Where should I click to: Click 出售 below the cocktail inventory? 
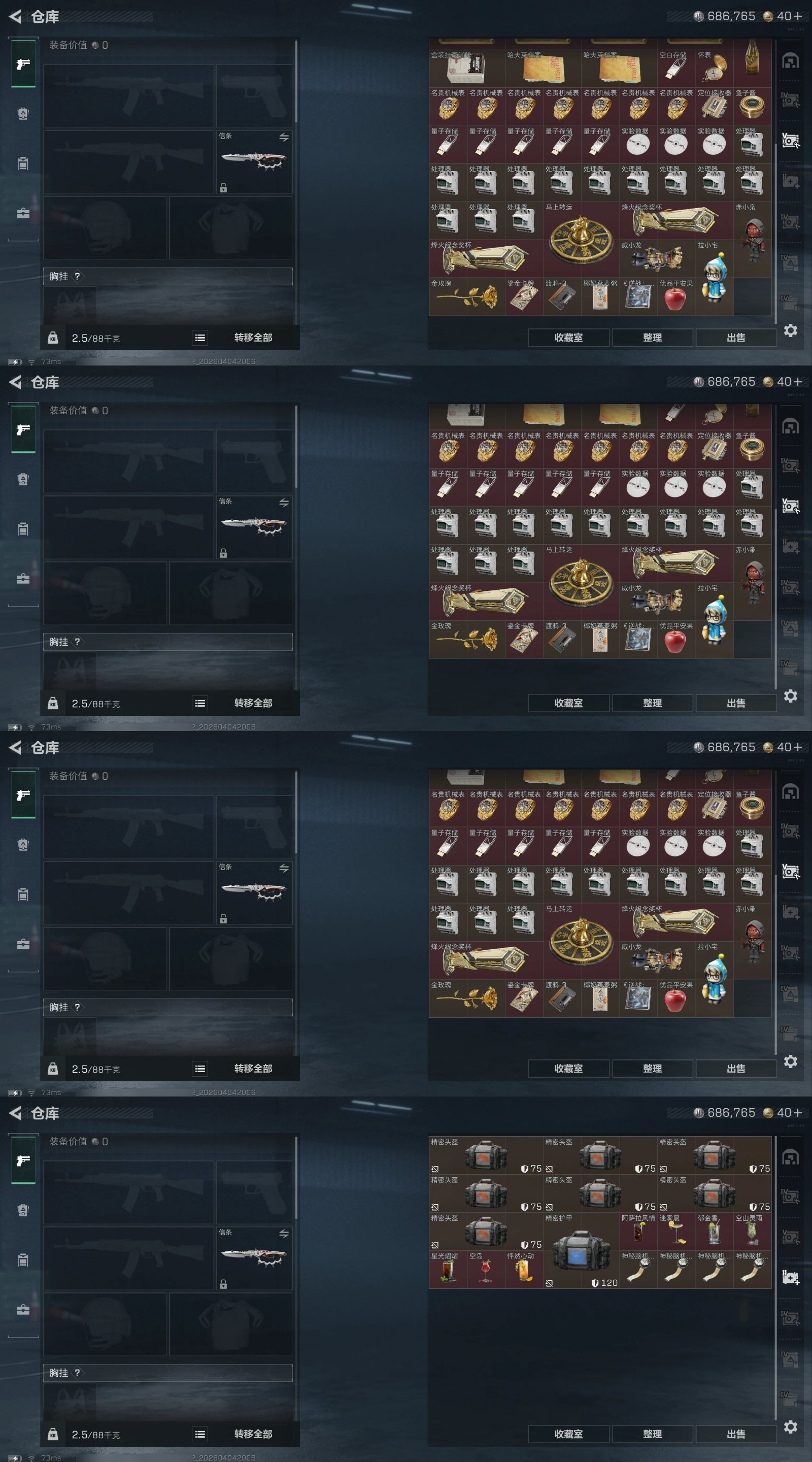coord(736,1434)
